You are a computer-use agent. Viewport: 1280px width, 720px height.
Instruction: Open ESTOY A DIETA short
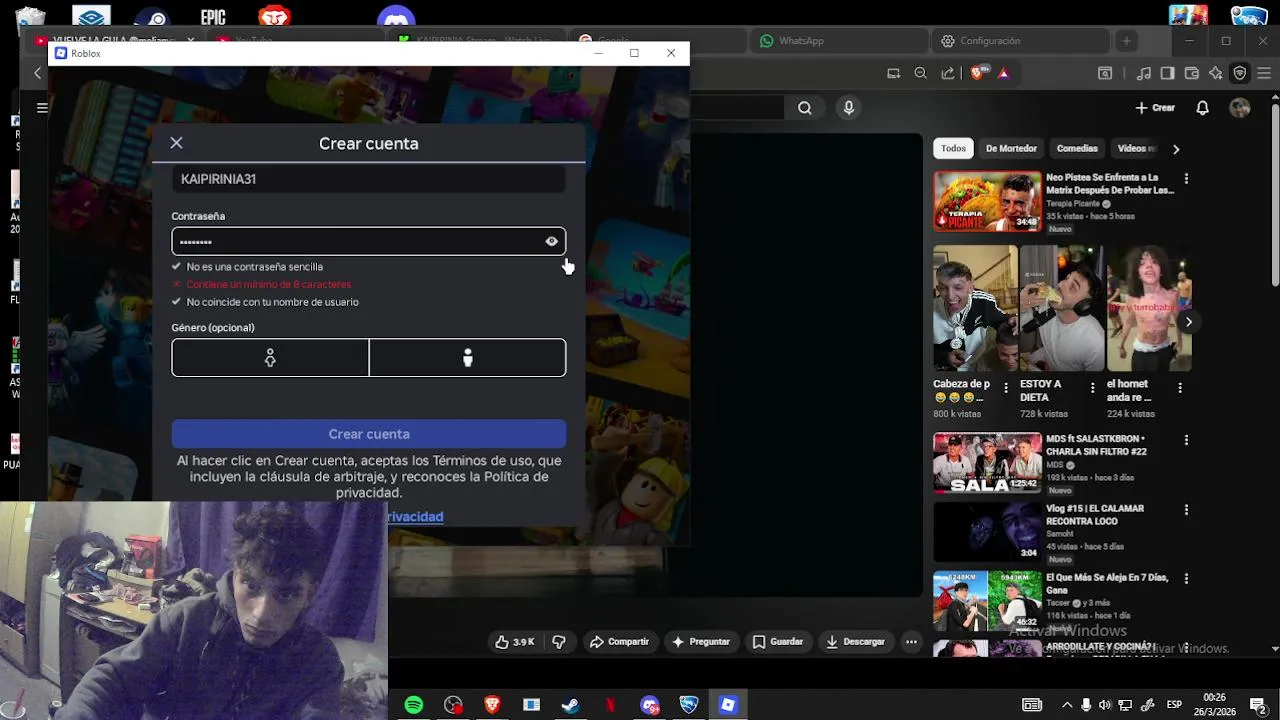click(x=1062, y=308)
